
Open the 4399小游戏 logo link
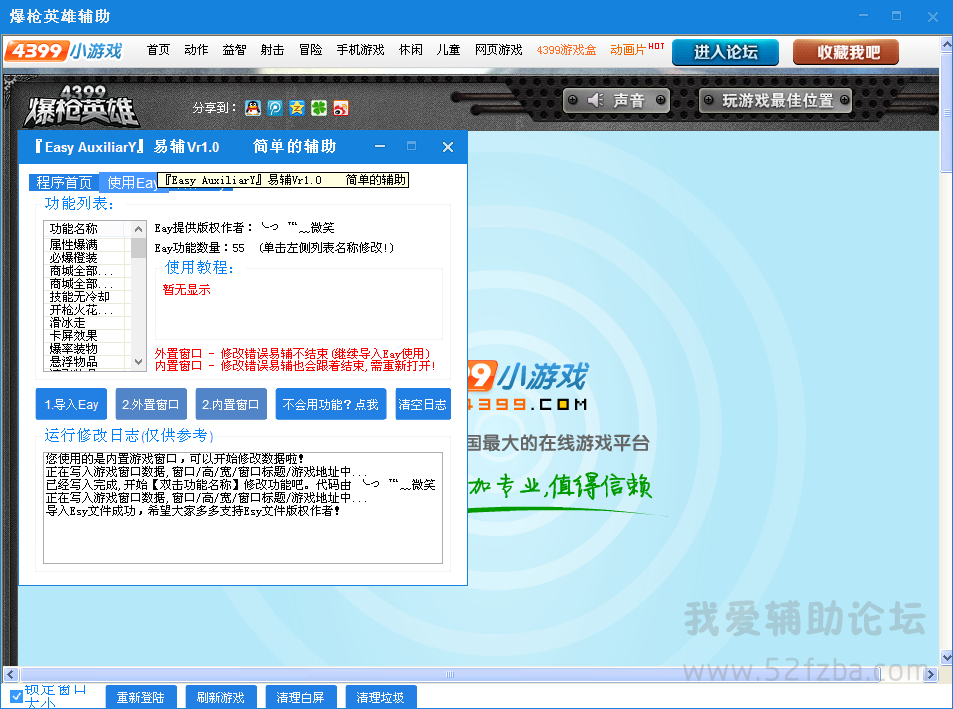tap(64, 51)
